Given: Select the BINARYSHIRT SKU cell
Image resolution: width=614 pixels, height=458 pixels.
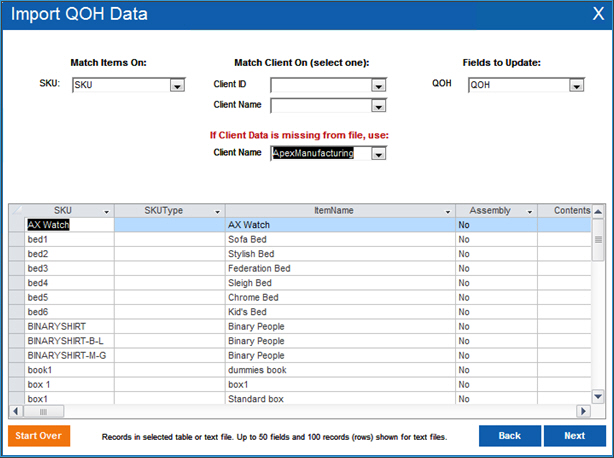Looking at the screenshot, I should click(x=69, y=326).
